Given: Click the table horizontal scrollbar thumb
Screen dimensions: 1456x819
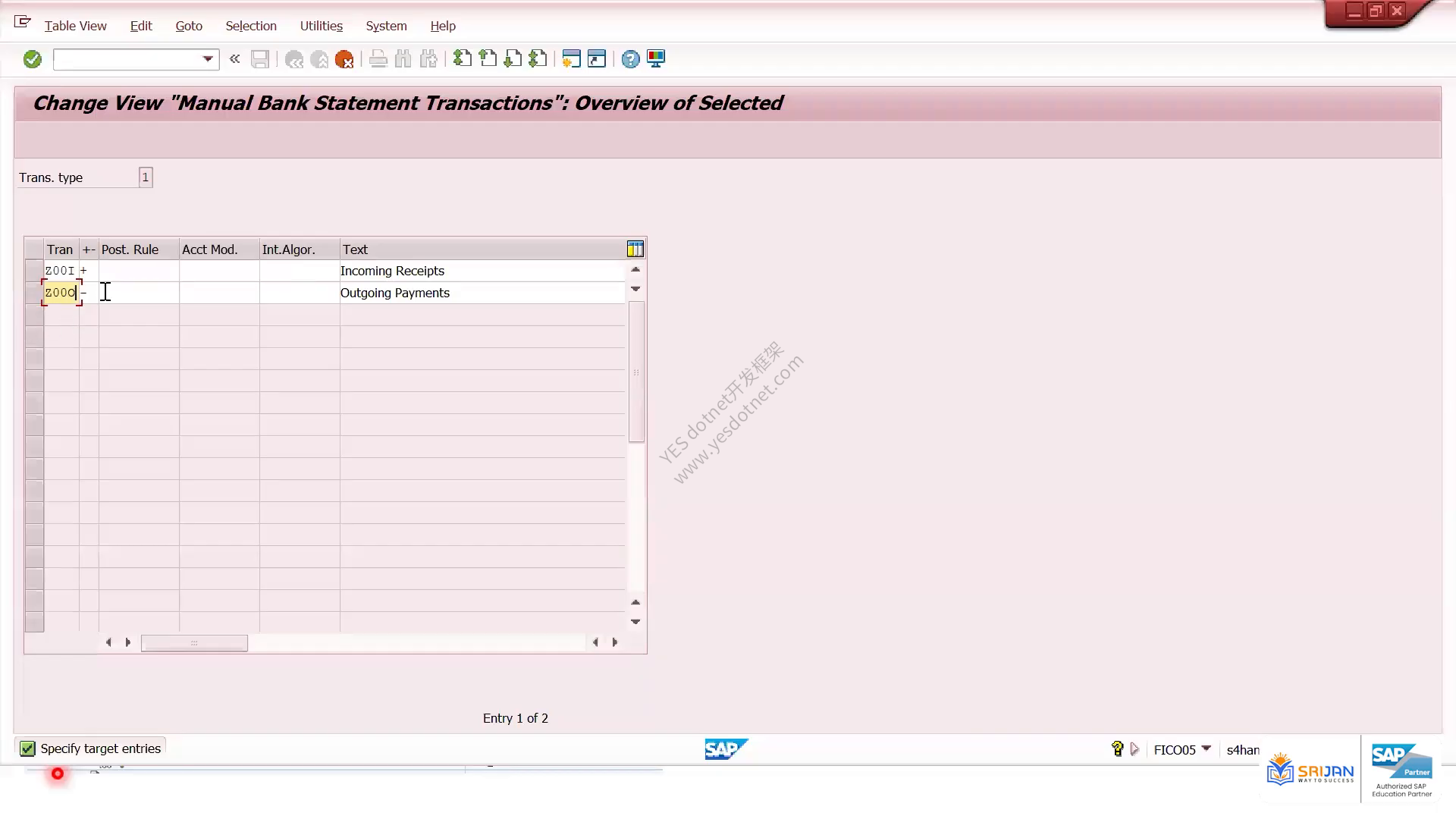Looking at the screenshot, I should [194, 643].
